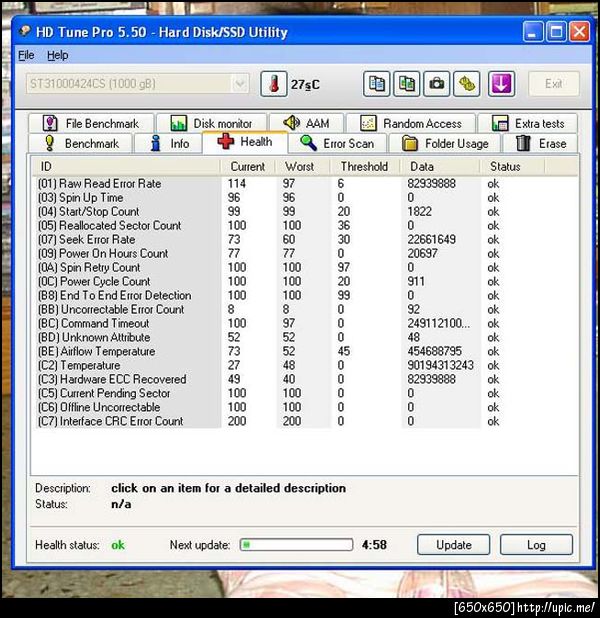Viewport: 600px width, 618px height.
Task: Click the Erase trash can icon
Action: pos(523,143)
